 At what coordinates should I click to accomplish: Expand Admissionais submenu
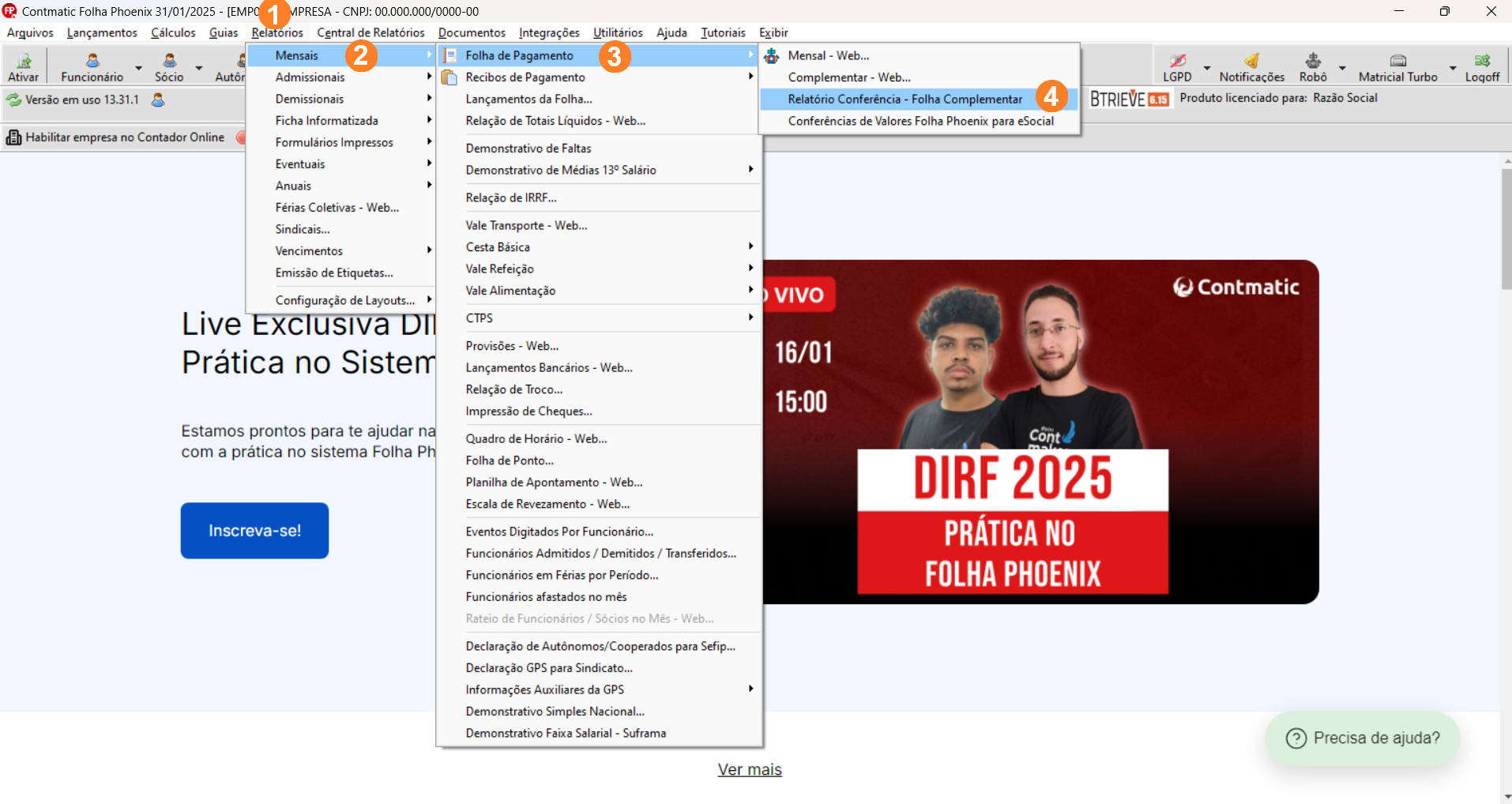341,77
